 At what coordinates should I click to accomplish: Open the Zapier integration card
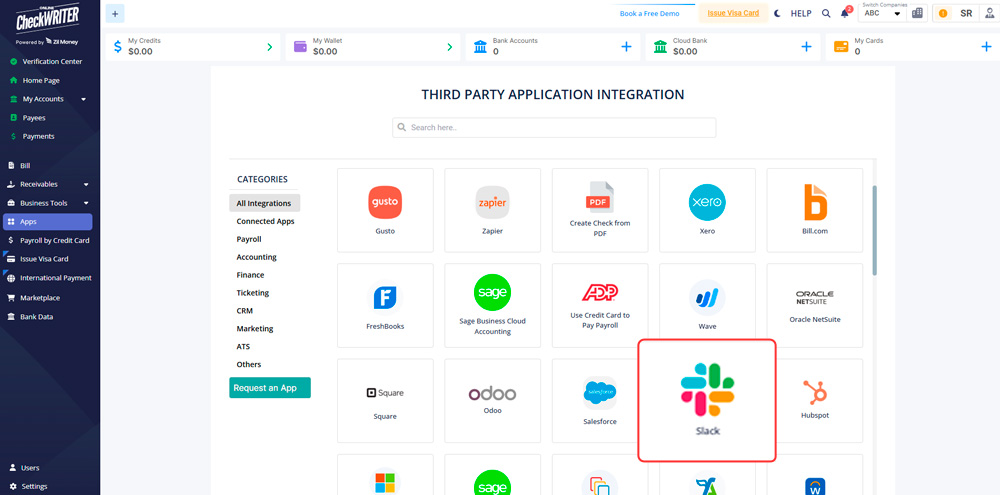(492, 210)
